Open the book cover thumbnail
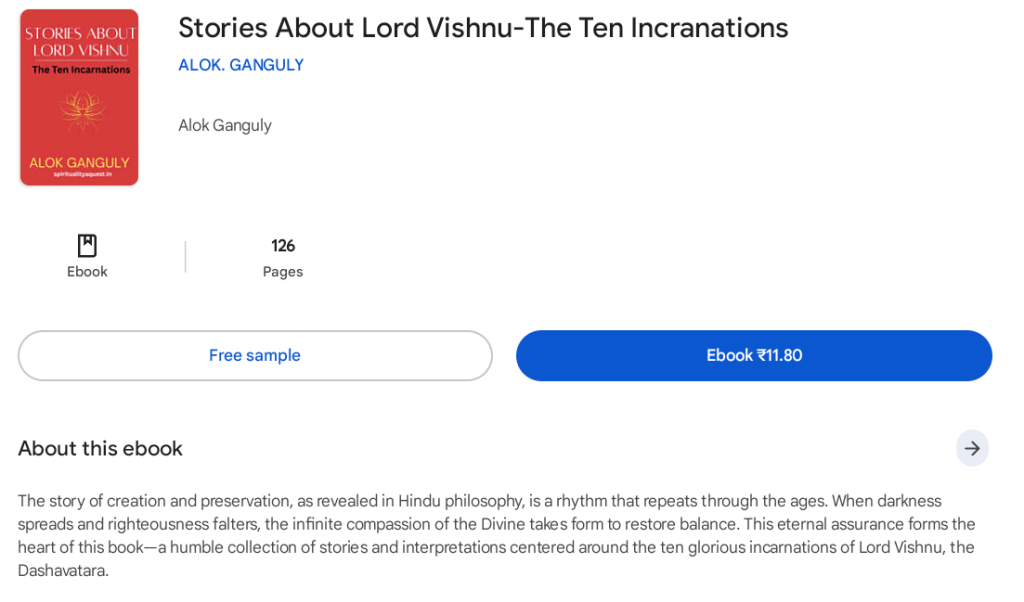Viewport: 1024px width, 602px height. [79, 97]
